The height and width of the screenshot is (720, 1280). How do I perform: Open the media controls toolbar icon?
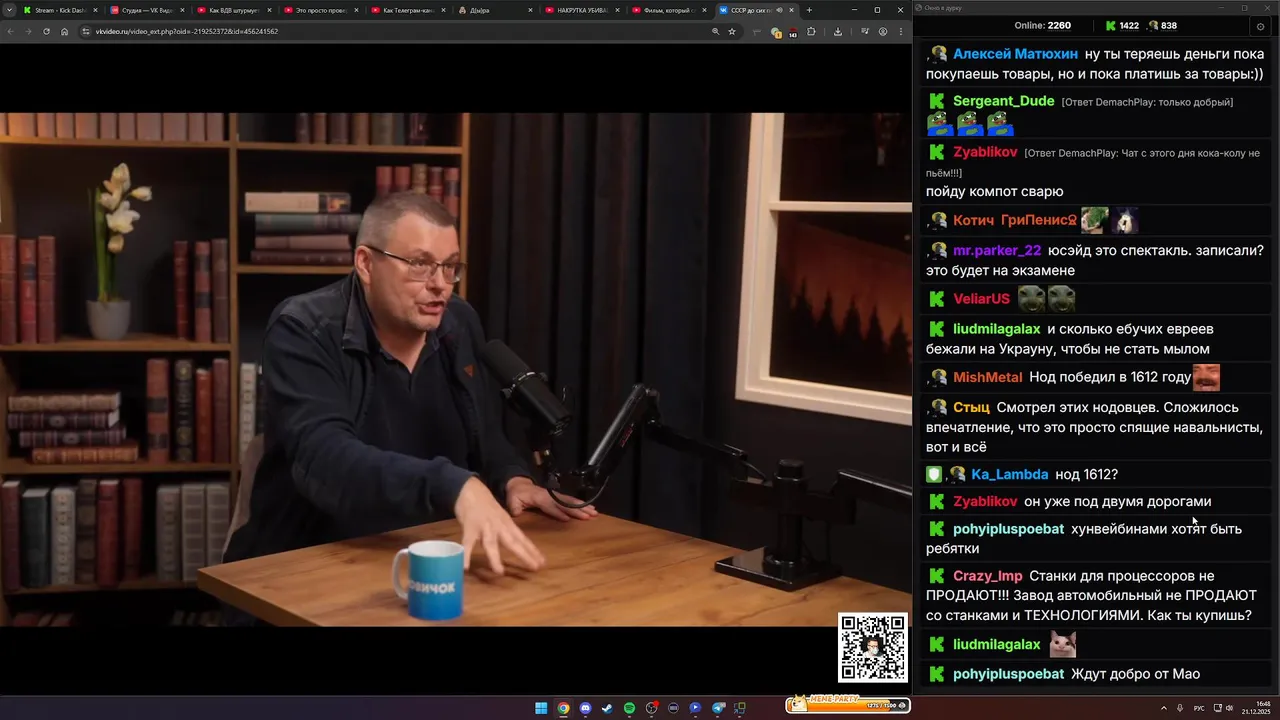(865, 31)
